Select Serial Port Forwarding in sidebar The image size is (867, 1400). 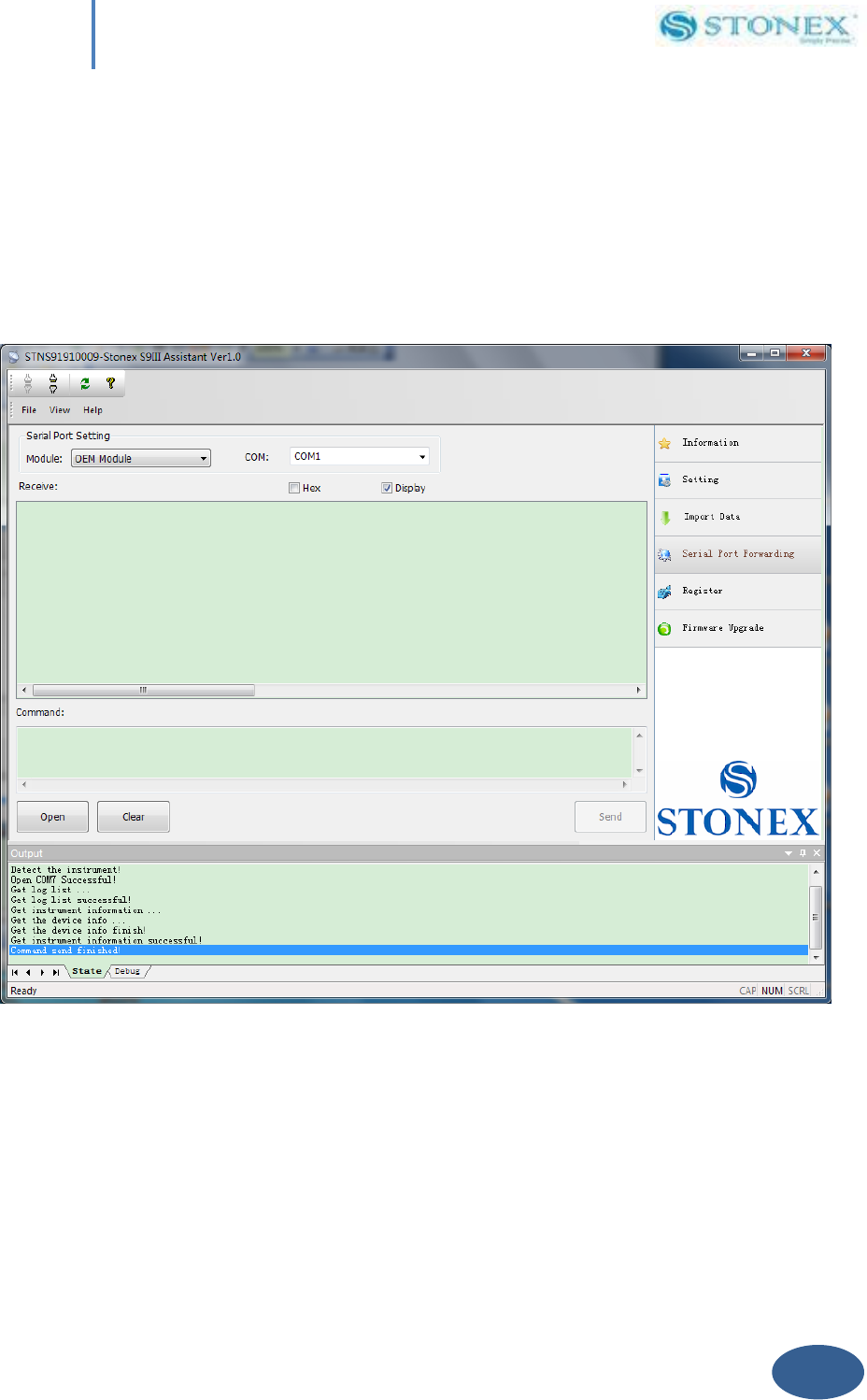[738, 554]
